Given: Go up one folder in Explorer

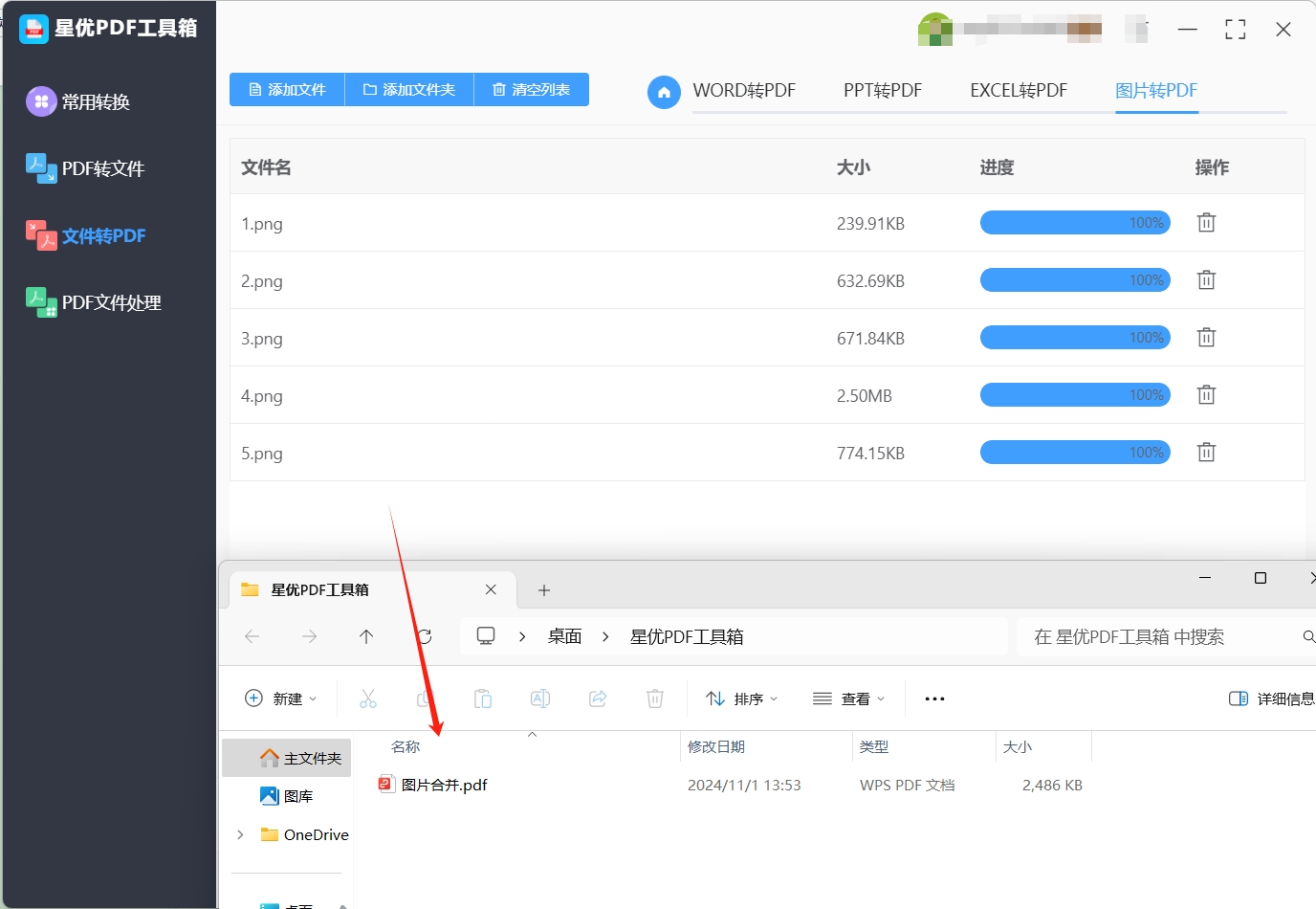Looking at the screenshot, I should coord(366,636).
